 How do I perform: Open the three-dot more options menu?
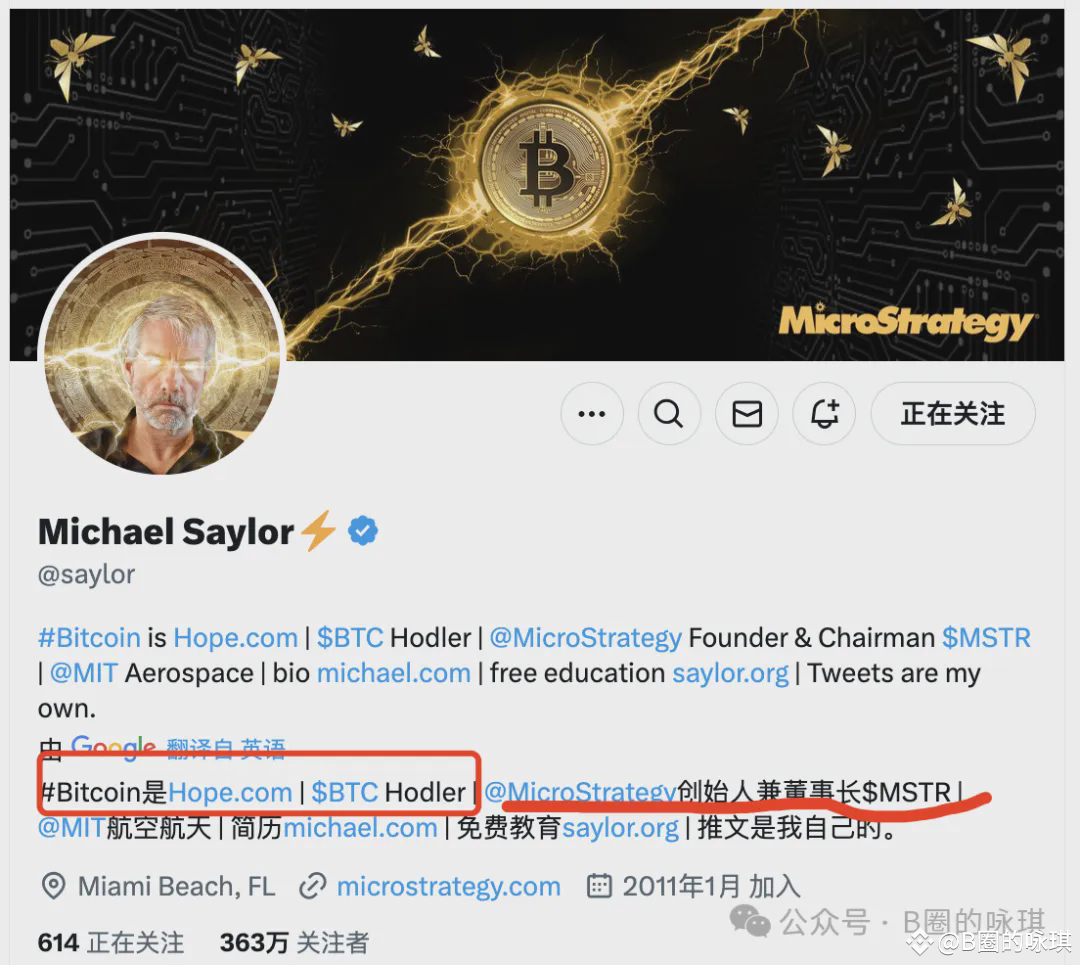592,414
